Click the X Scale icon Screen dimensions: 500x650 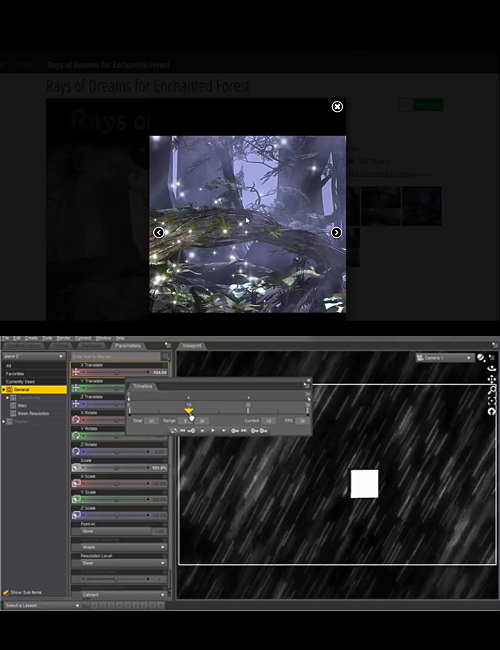click(76, 483)
